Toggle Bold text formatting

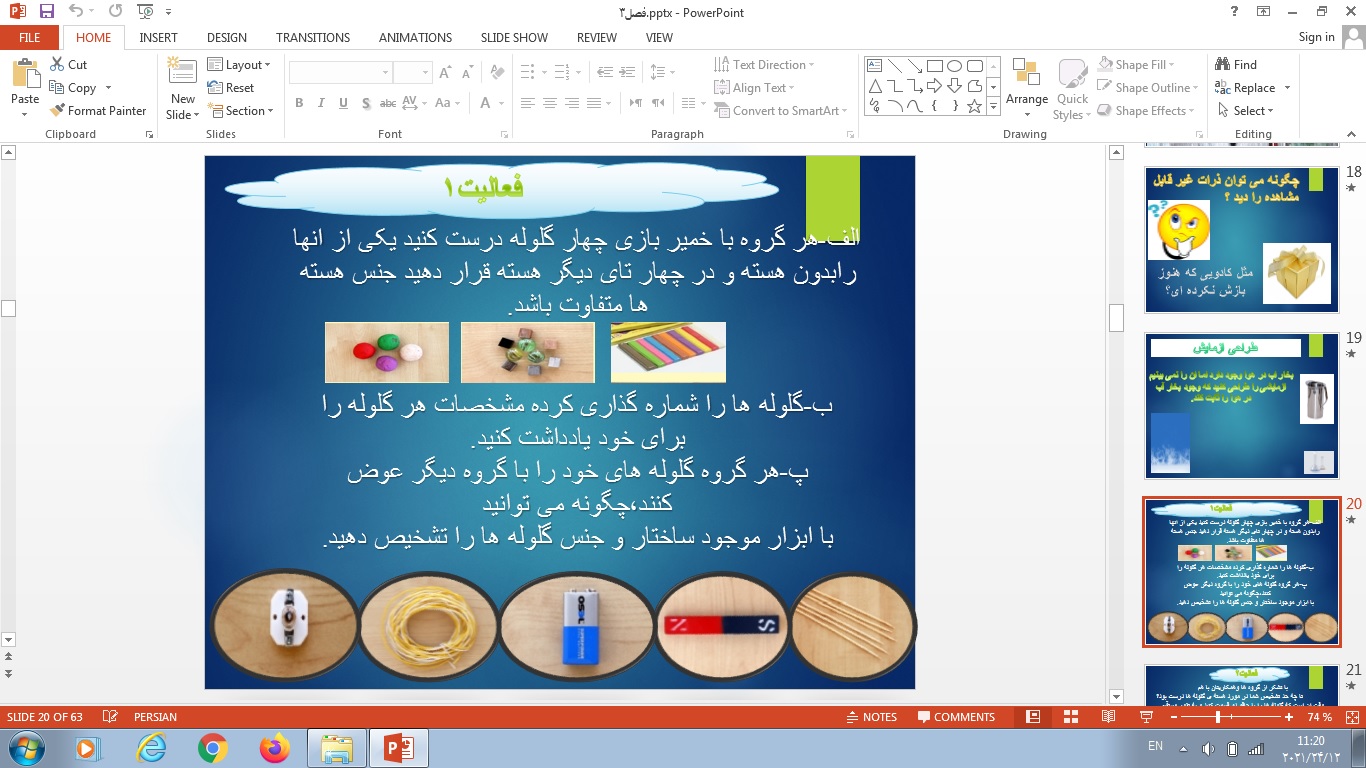click(299, 103)
